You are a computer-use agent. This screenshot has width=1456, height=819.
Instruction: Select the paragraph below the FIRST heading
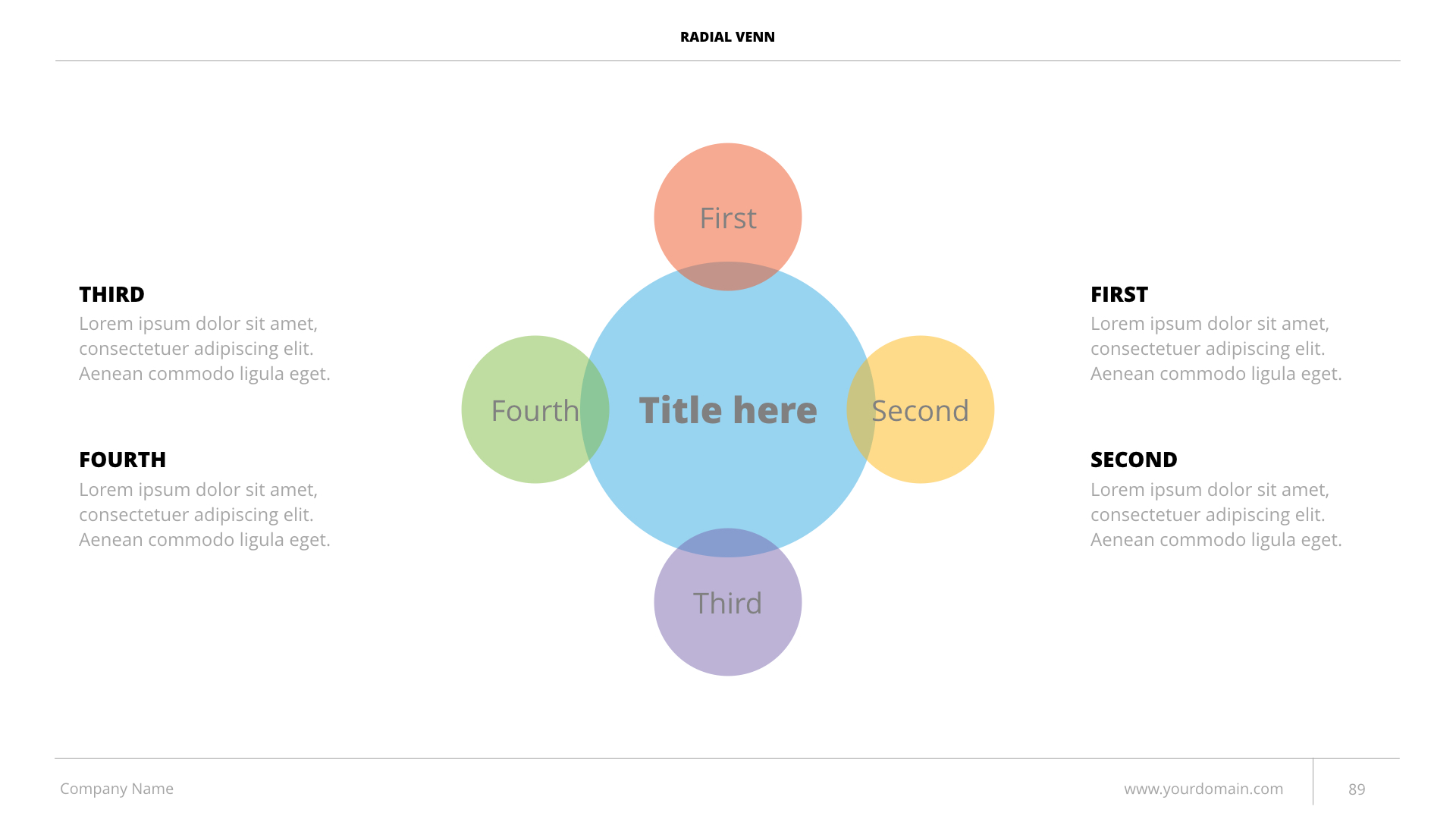(x=1216, y=349)
